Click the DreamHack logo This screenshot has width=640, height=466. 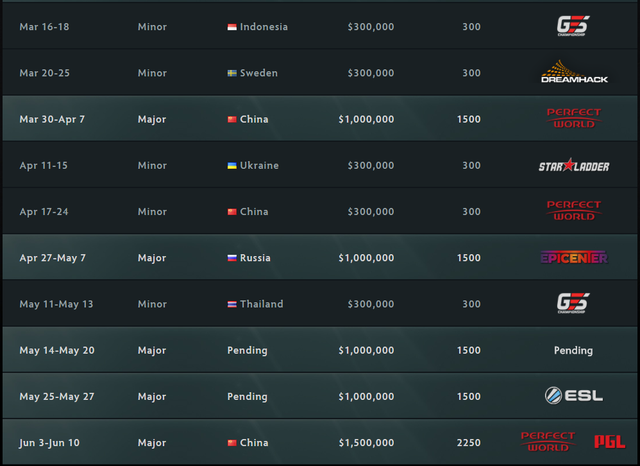point(574,72)
